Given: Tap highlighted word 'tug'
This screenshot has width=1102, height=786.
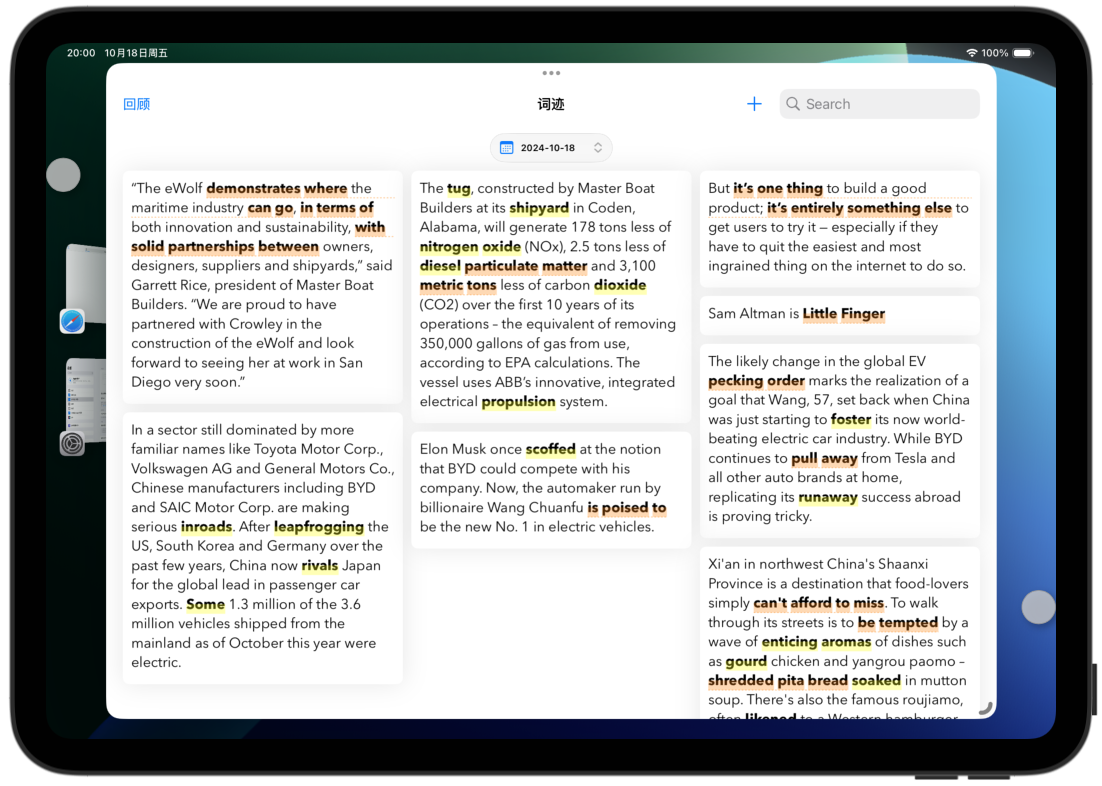Looking at the screenshot, I should pos(459,188).
